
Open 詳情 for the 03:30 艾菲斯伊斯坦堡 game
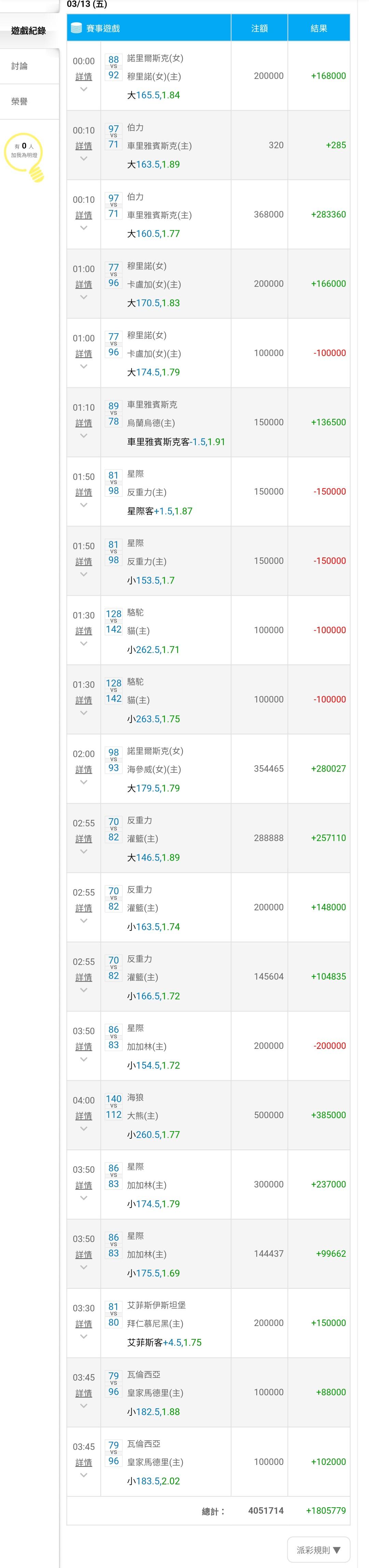(83, 1324)
